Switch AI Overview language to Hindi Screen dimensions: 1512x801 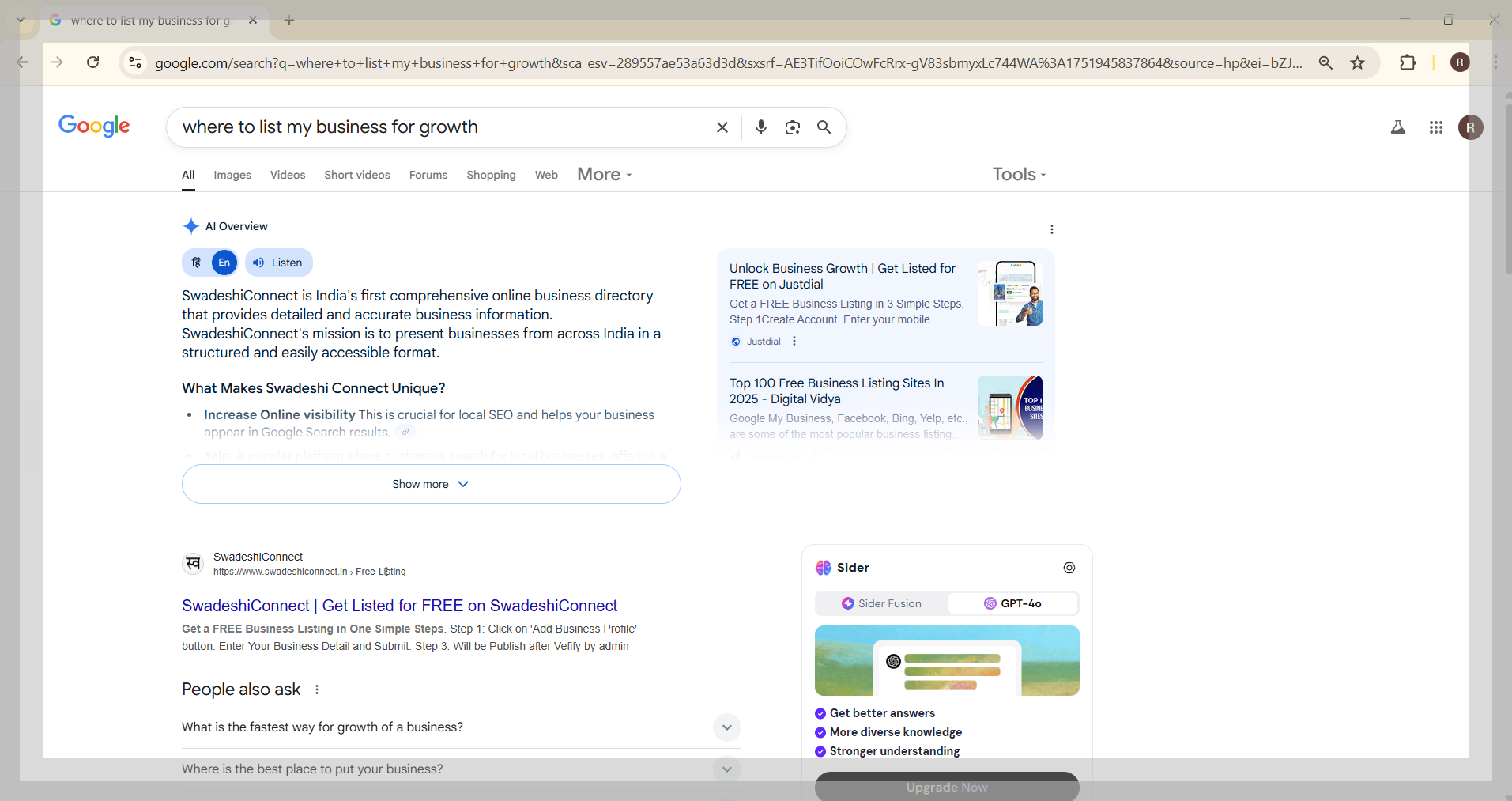pos(197,263)
